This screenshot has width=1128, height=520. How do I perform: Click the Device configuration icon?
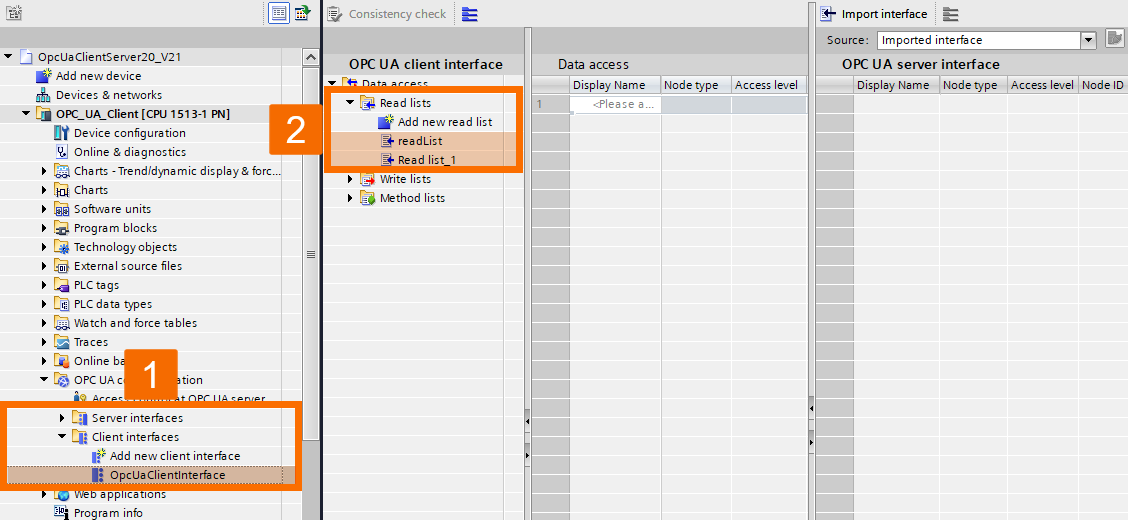pos(62,133)
